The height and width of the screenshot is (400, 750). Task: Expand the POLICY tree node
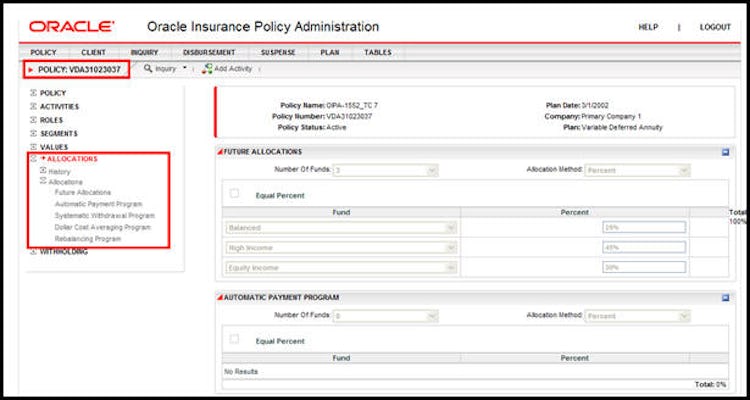[33, 93]
